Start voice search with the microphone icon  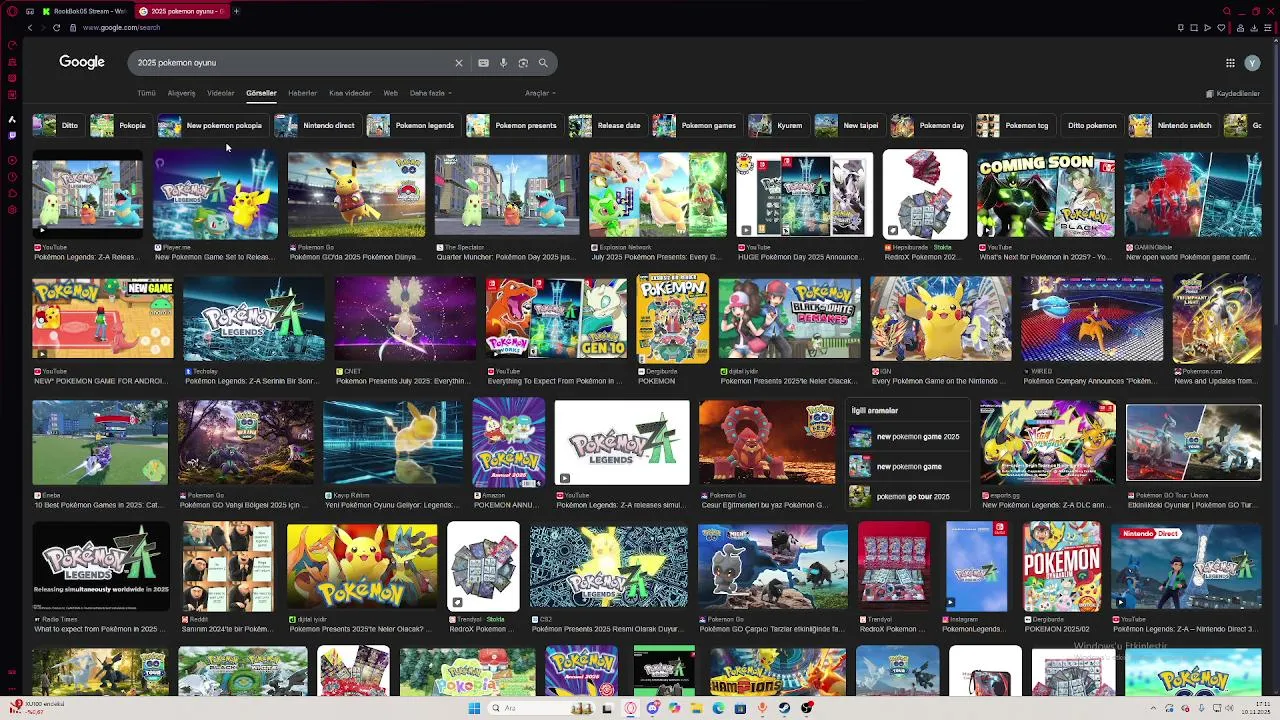pyautogui.click(x=503, y=63)
